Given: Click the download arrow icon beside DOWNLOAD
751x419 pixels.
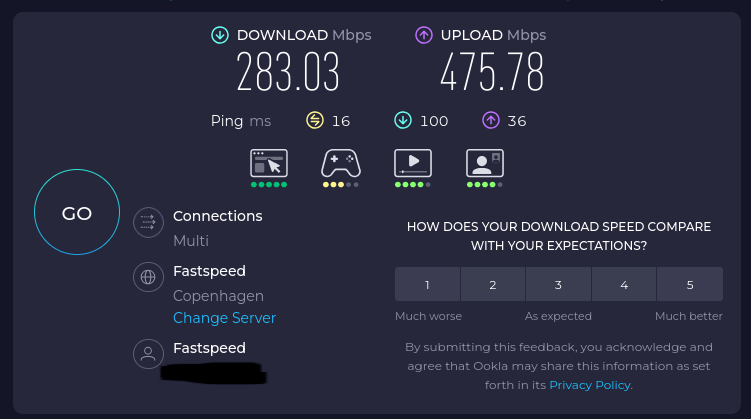Looking at the screenshot, I should point(220,35).
